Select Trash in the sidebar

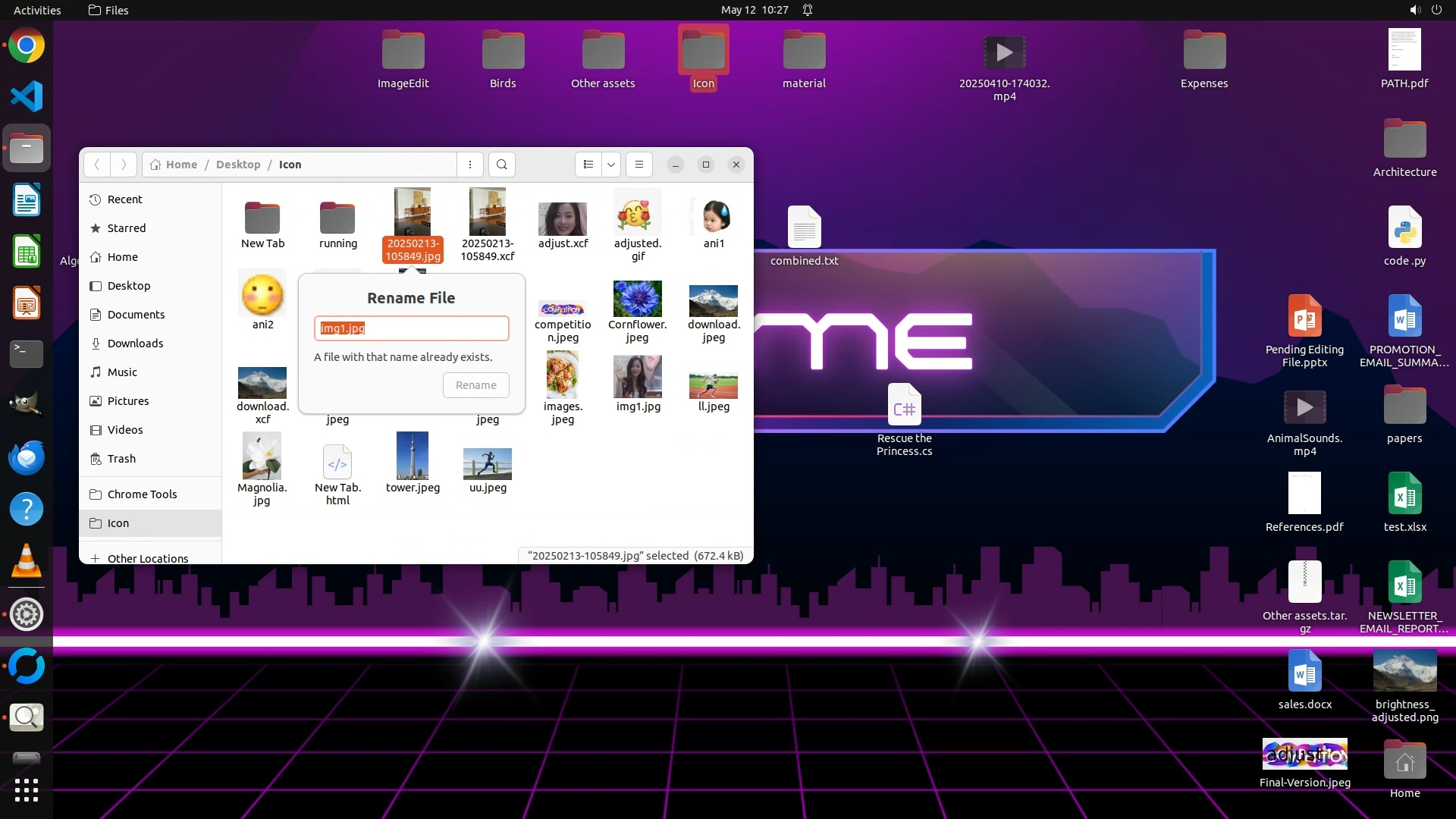coord(121,459)
